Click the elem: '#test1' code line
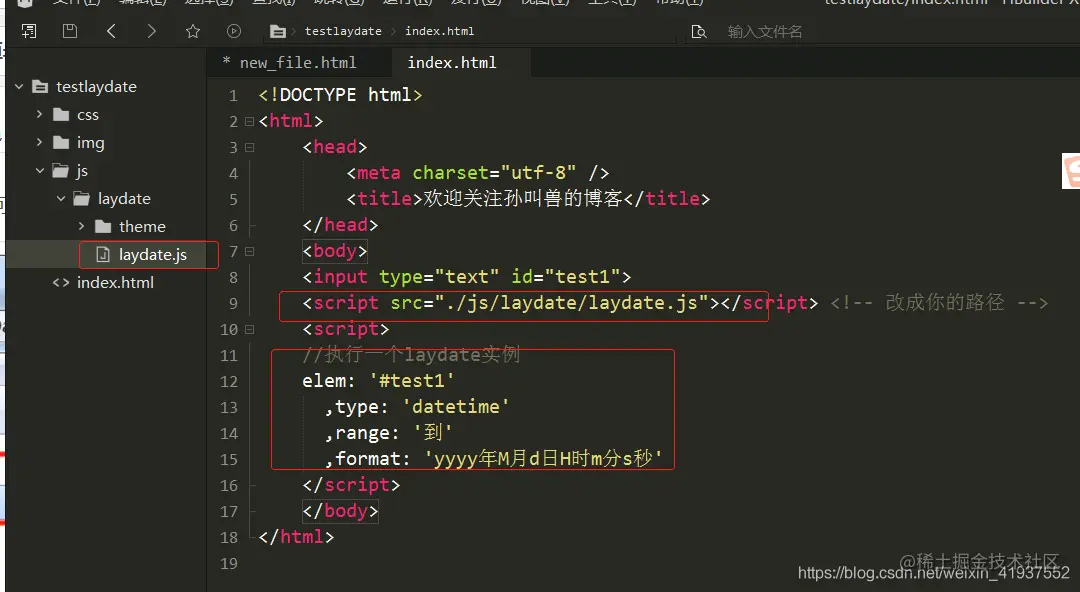 click(x=378, y=380)
